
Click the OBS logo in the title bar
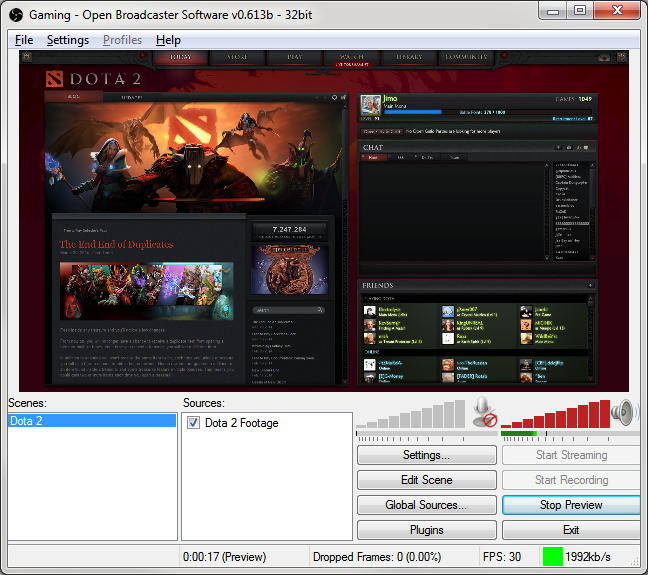tap(16, 15)
